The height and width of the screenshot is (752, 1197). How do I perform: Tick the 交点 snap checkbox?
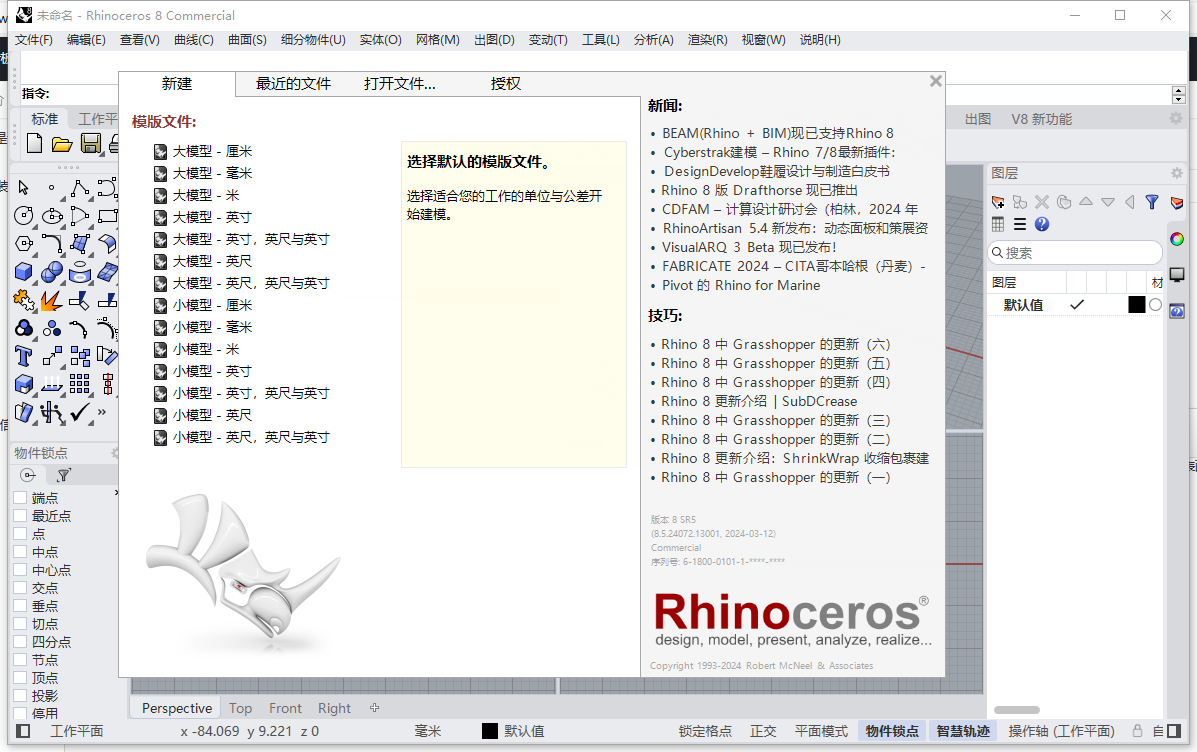[x=21, y=588]
